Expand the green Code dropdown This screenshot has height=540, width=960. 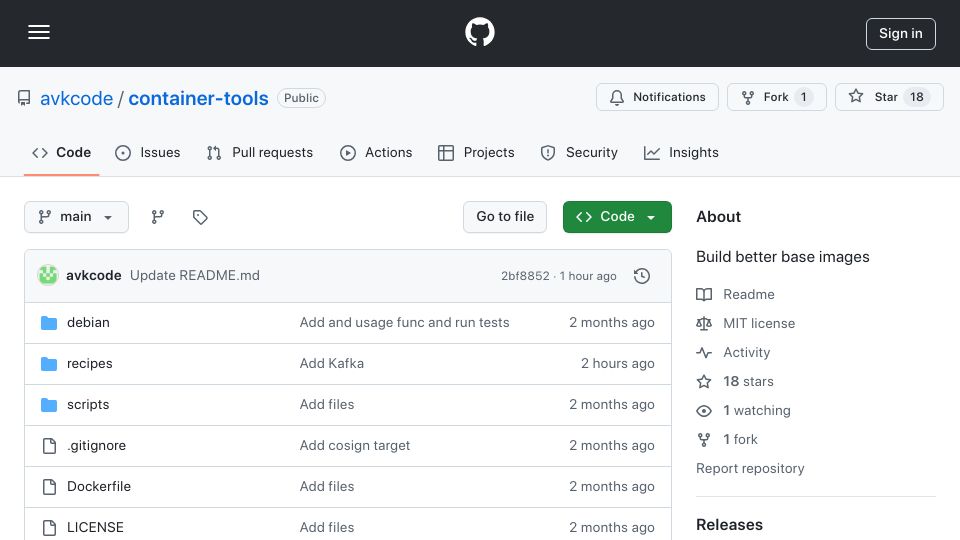tap(617, 217)
